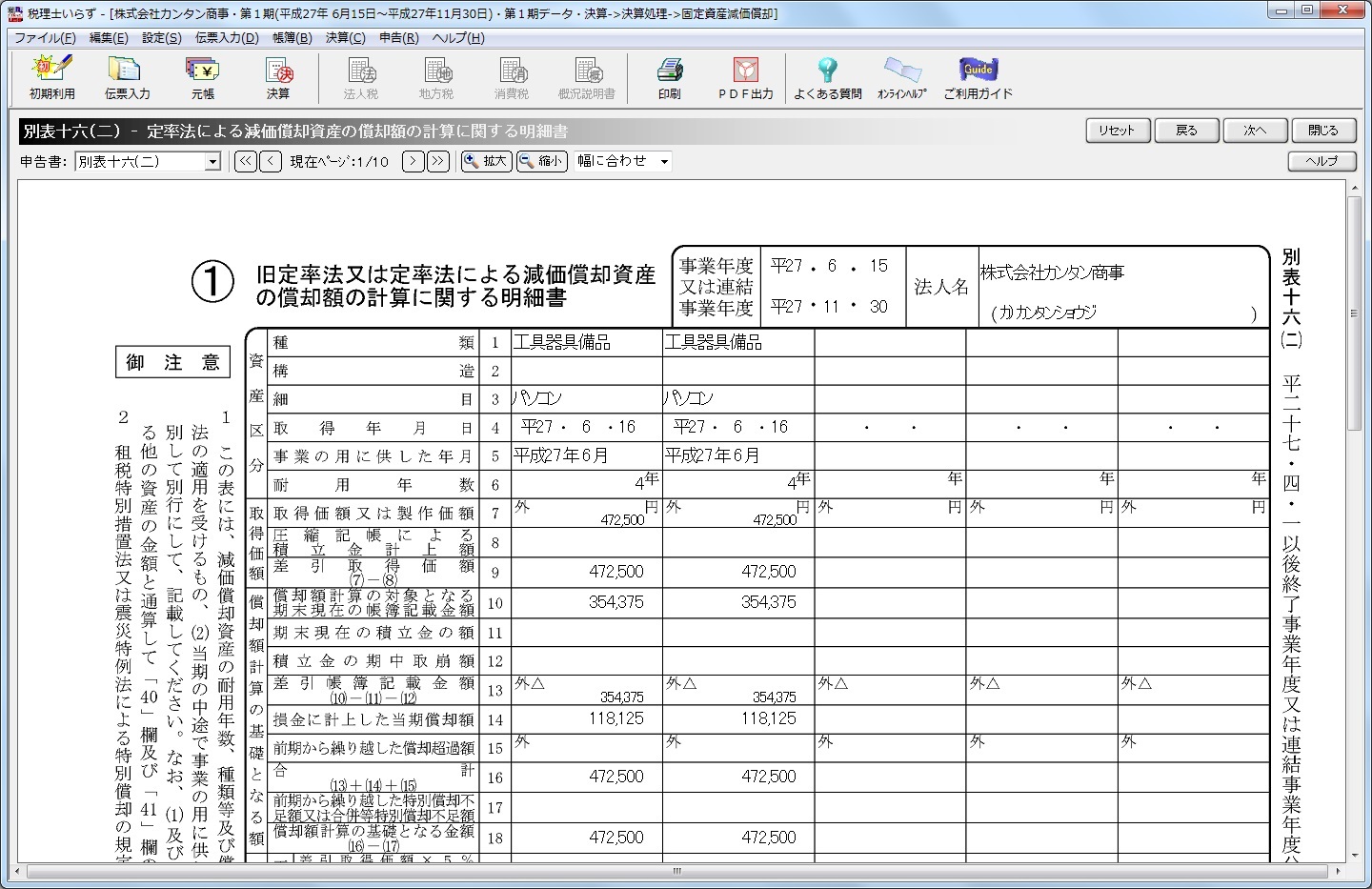Open the 元帳 ledger icon
The height and width of the screenshot is (889, 1372).
(x=202, y=77)
